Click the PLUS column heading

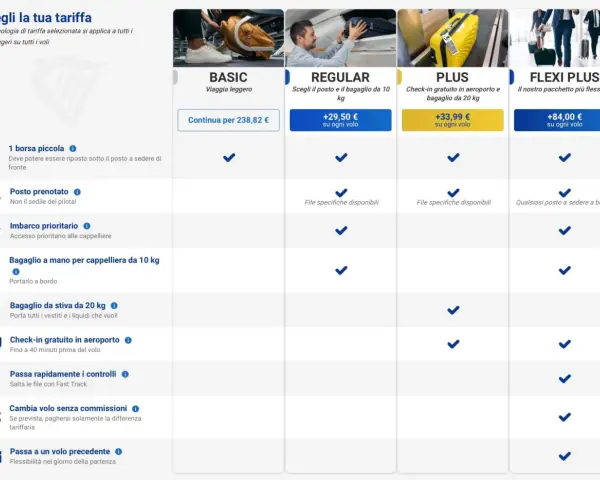(453, 77)
